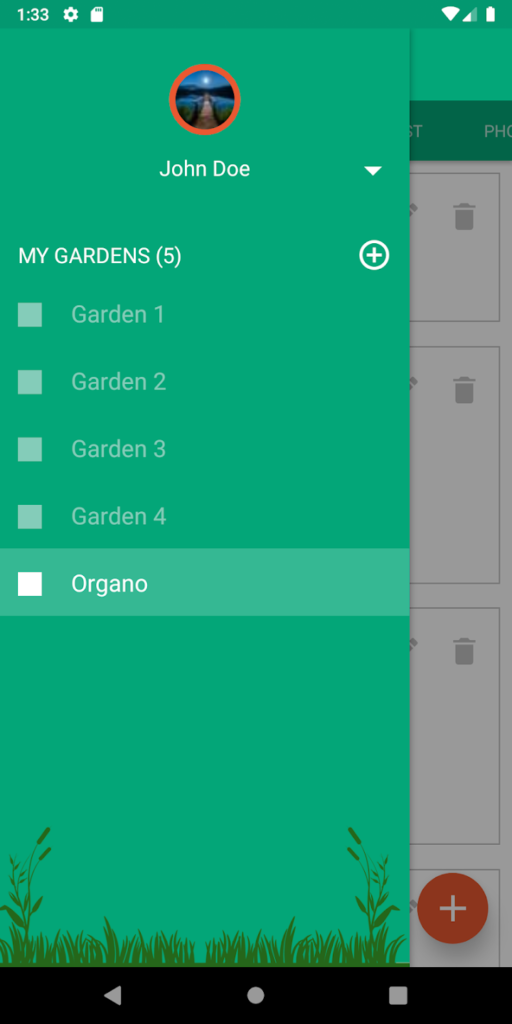
Task: Select Garden 3 in the drawer
Action: pyautogui.click(x=204, y=449)
